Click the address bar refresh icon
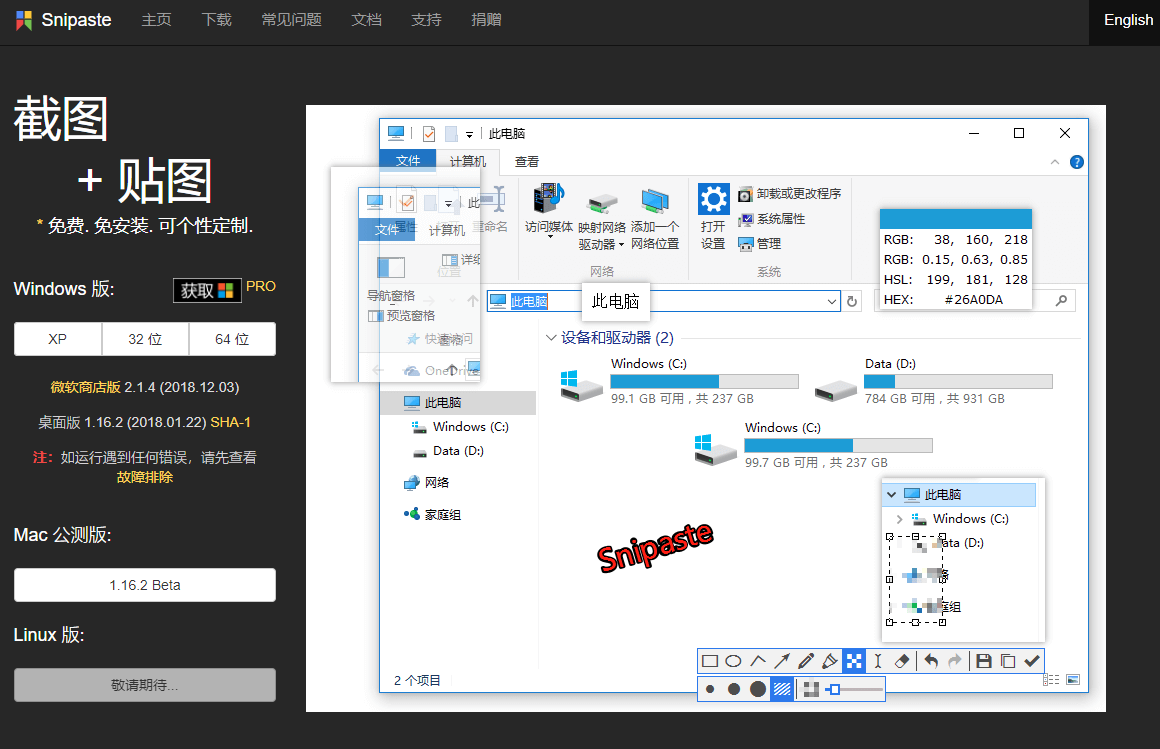The image size is (1160, 749). click(x=852, y=301)
